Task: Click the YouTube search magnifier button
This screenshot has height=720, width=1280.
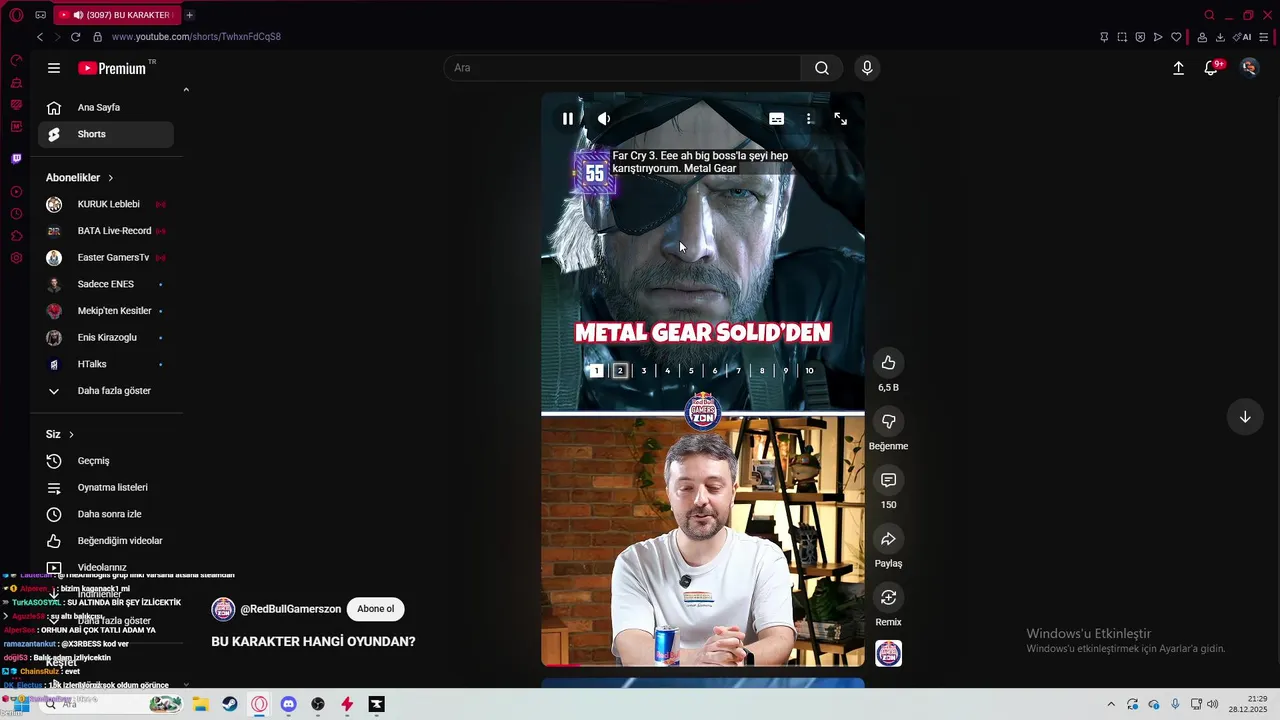Action: 821,68
